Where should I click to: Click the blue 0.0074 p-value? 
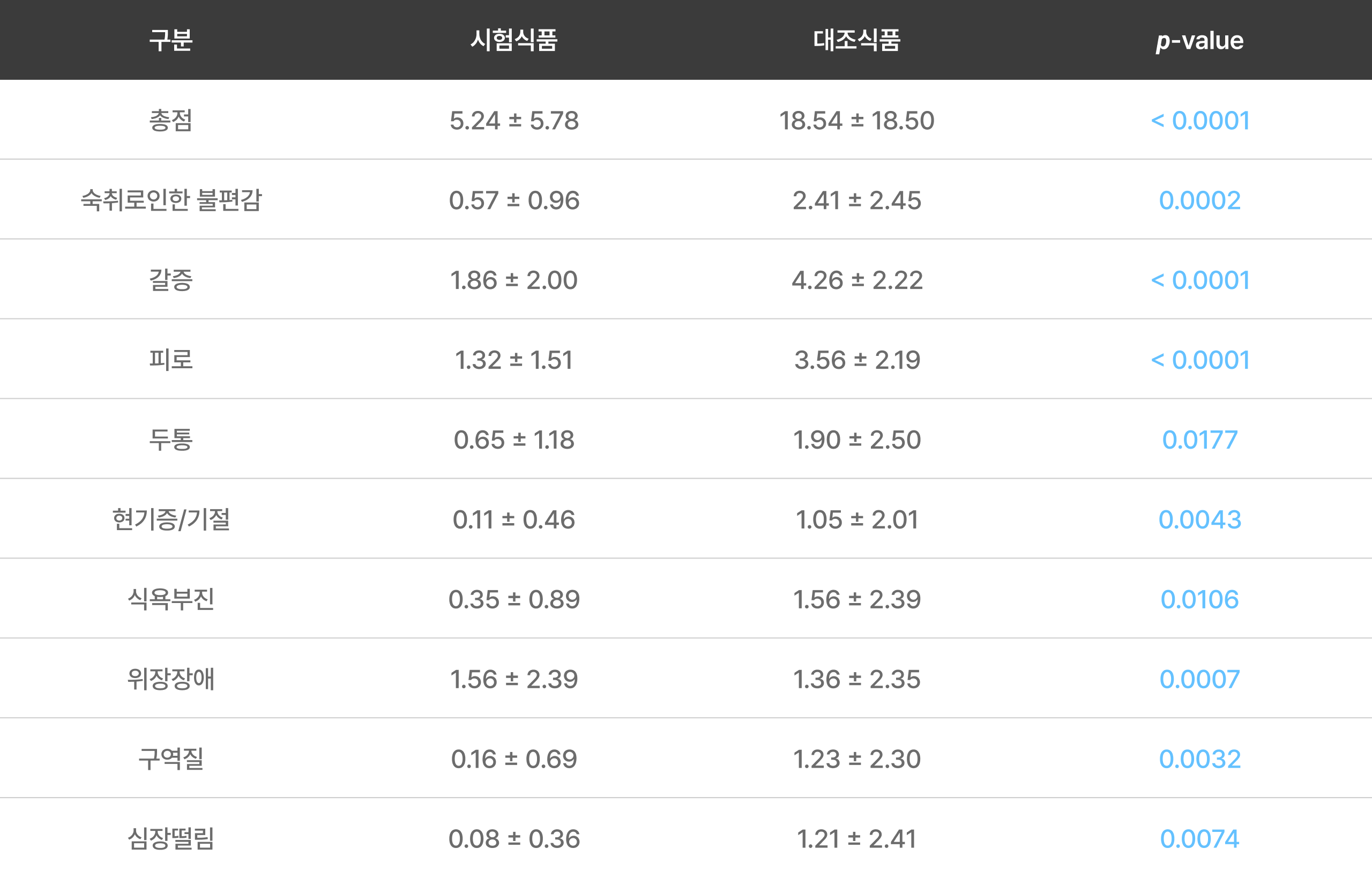click(1200, 839)
